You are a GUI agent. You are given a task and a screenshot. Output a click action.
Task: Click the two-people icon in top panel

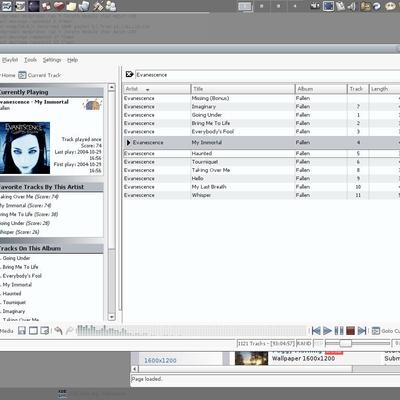click(x=111, y=6)
